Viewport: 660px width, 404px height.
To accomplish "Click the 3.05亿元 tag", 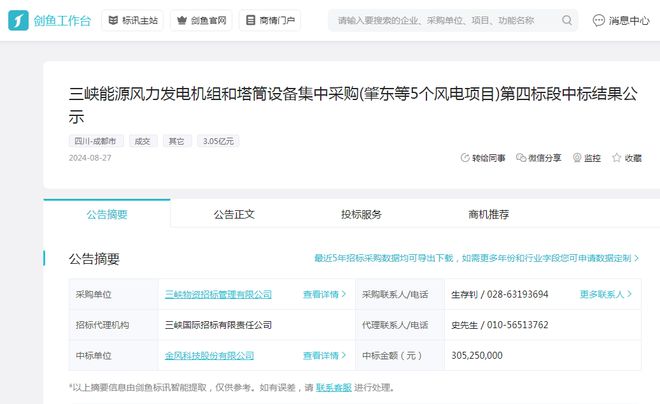I will [x=218, y=141].
